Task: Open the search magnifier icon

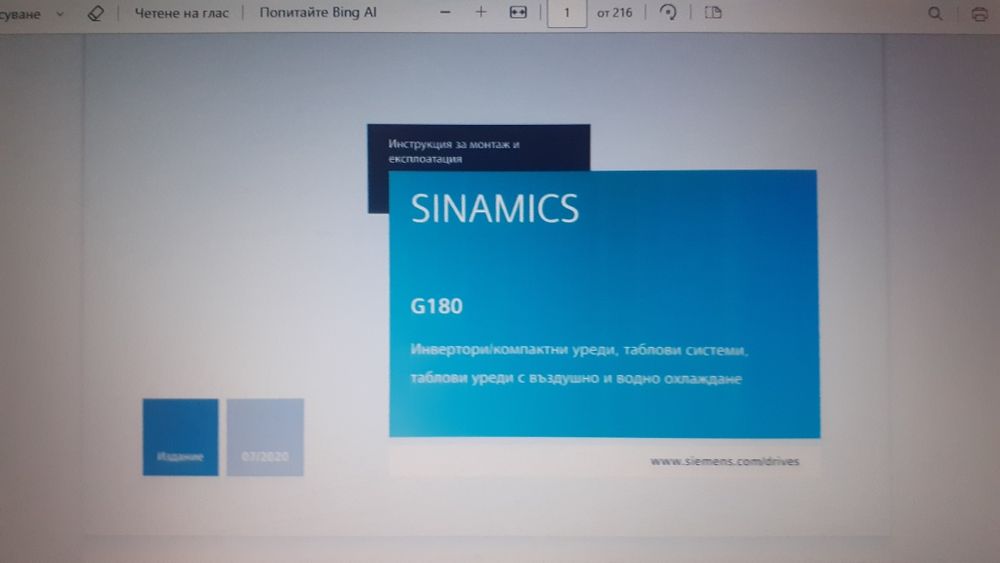Action: (935, 13)
